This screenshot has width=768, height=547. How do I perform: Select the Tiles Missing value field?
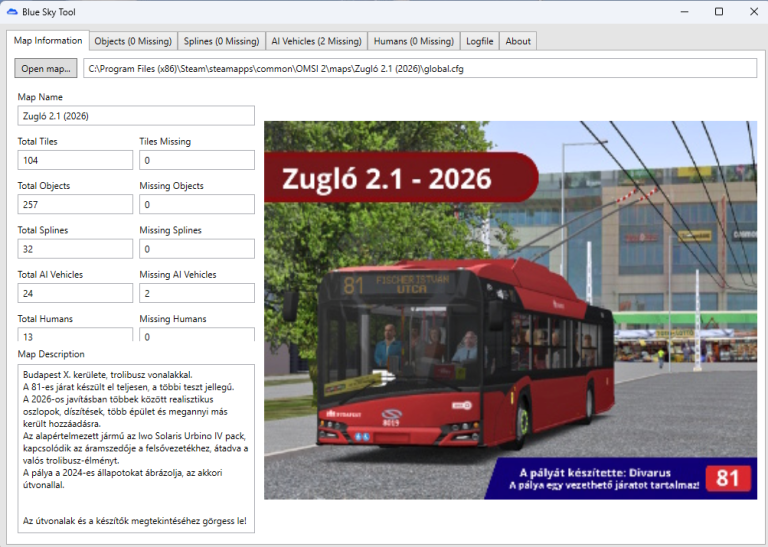click(x=197, y=160)
